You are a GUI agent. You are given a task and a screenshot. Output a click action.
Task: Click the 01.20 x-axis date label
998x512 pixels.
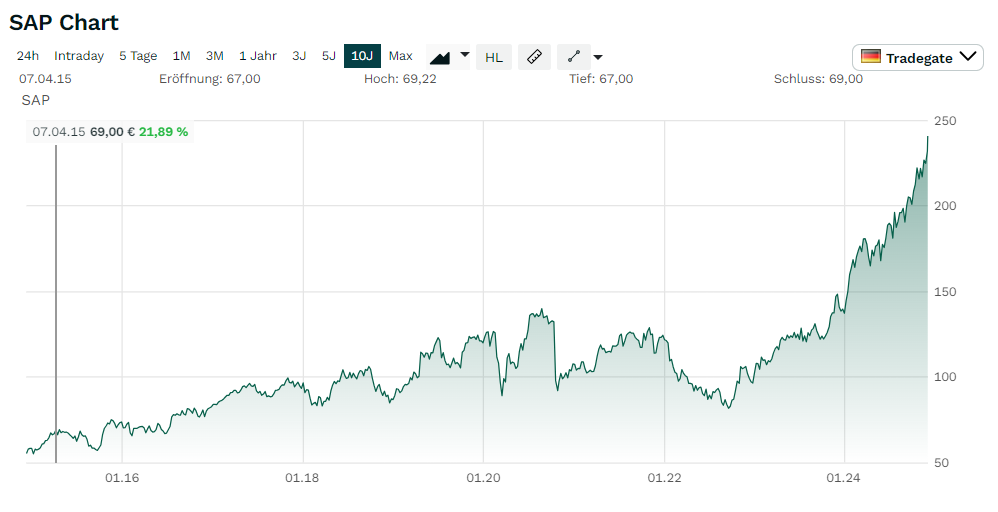[483, 478]
